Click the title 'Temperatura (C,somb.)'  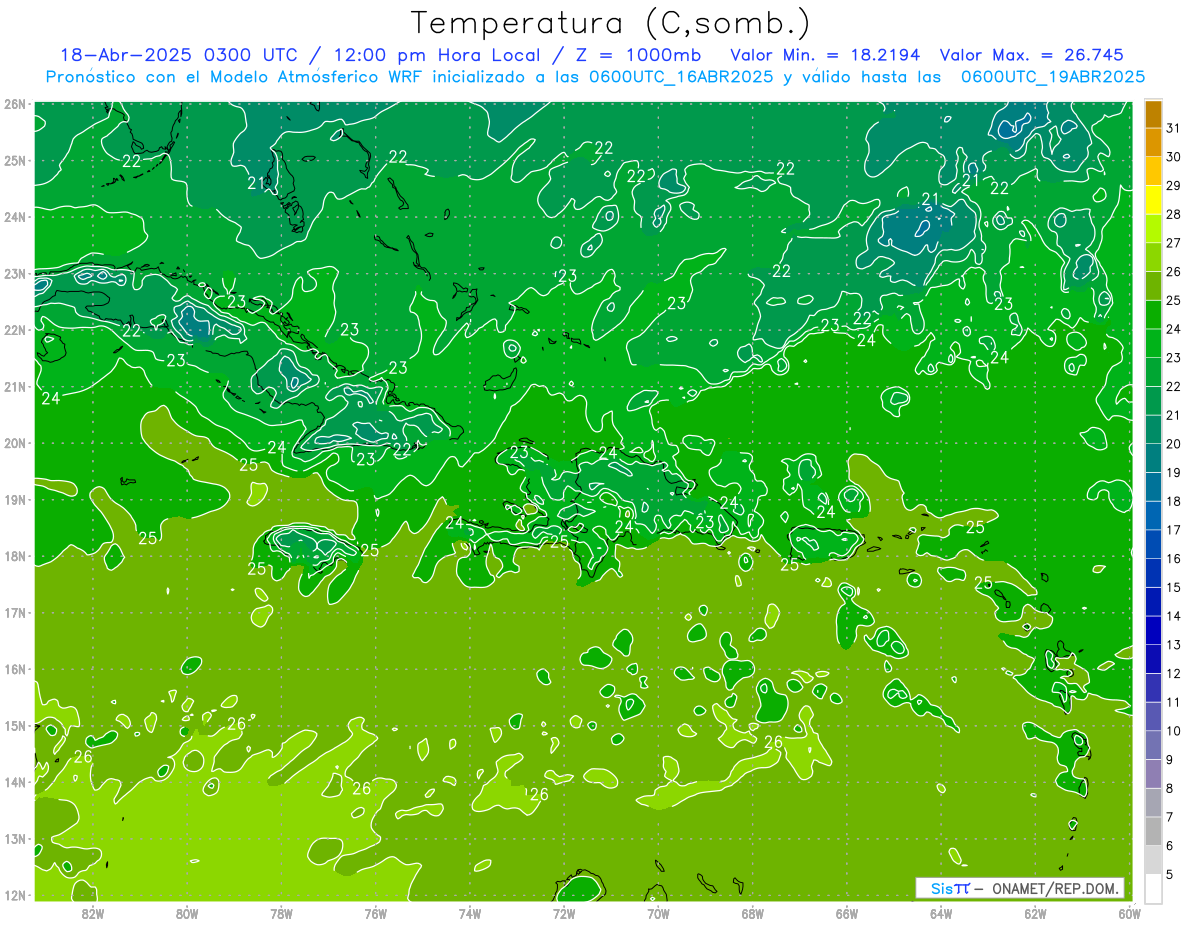point(611,23)
